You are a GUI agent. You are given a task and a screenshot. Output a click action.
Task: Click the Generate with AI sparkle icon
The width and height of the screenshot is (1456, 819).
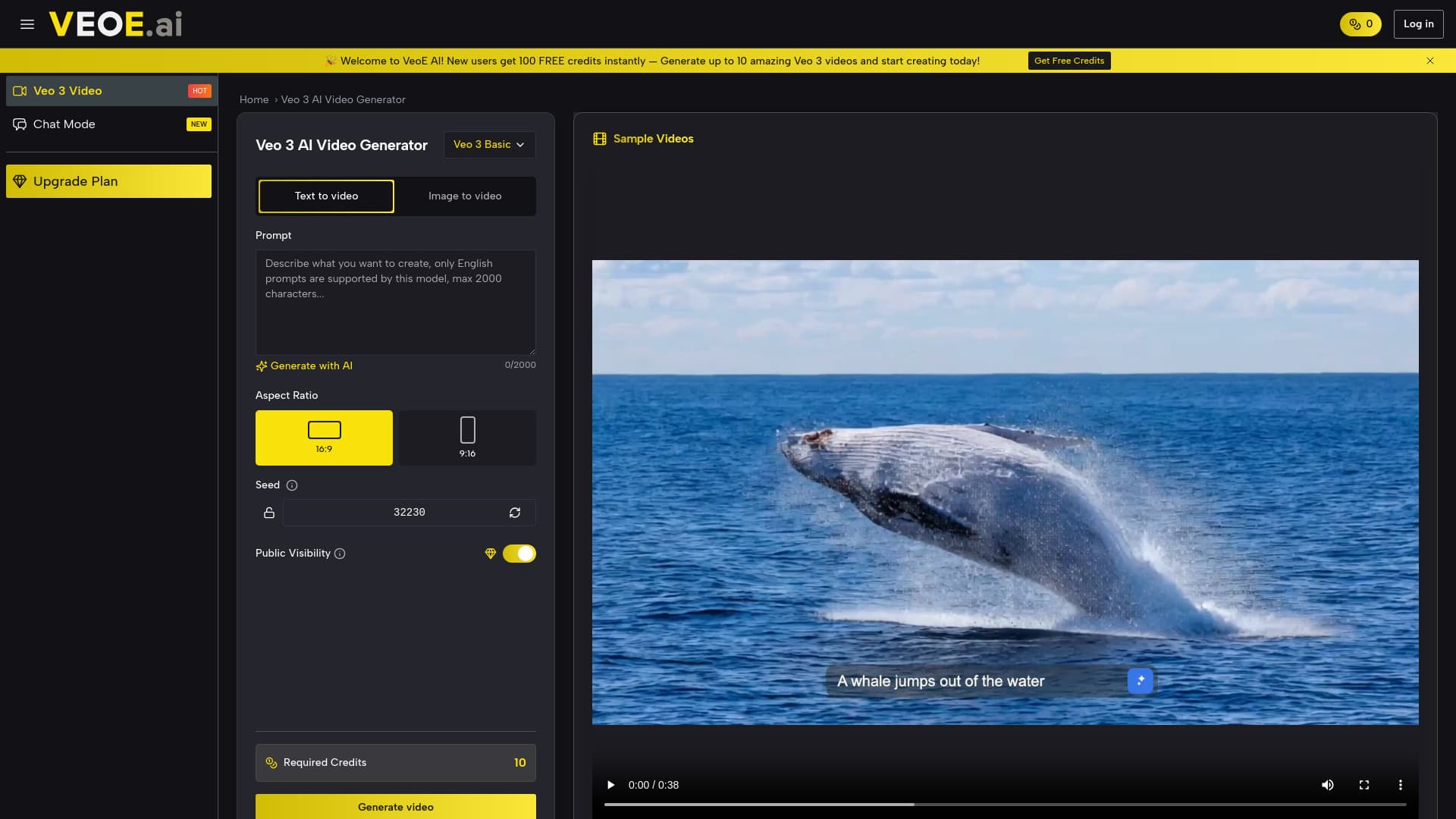point(262,366)
